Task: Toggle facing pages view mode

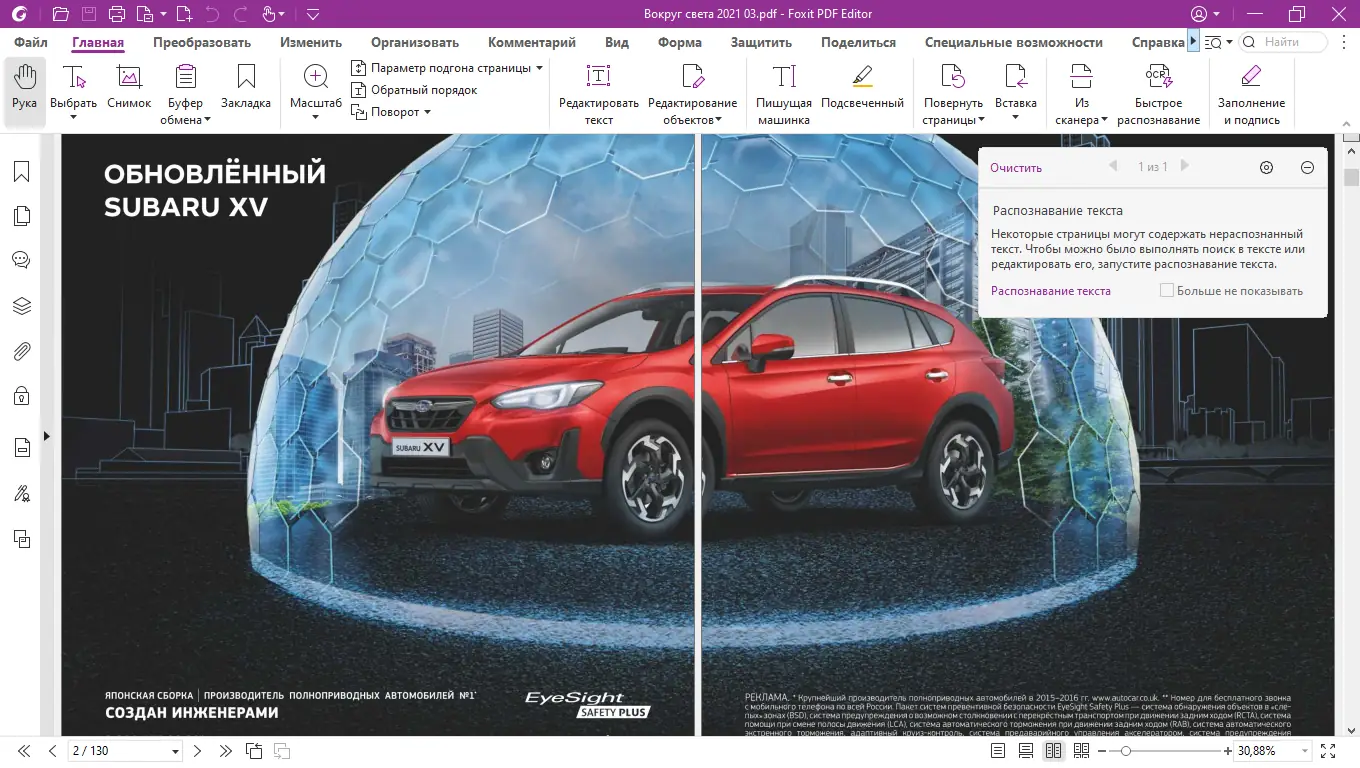Action: click(1054, 751)
